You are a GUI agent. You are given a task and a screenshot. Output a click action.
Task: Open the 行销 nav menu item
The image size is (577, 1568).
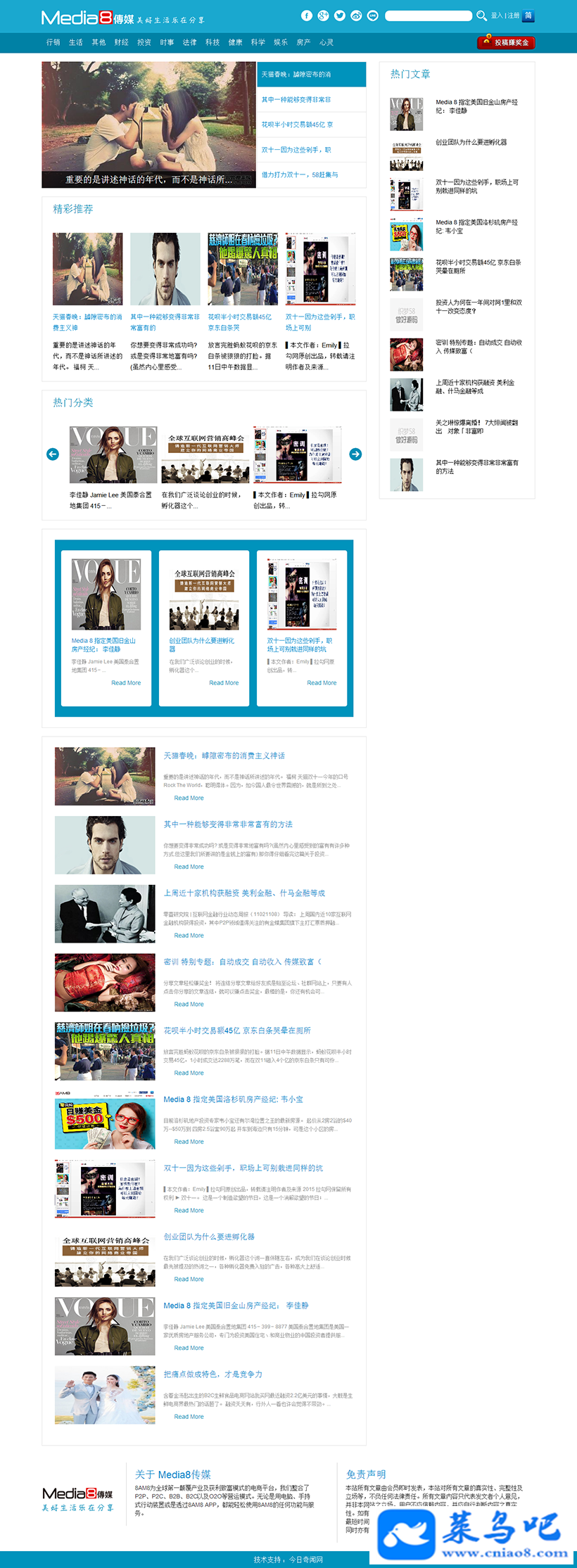53,42
